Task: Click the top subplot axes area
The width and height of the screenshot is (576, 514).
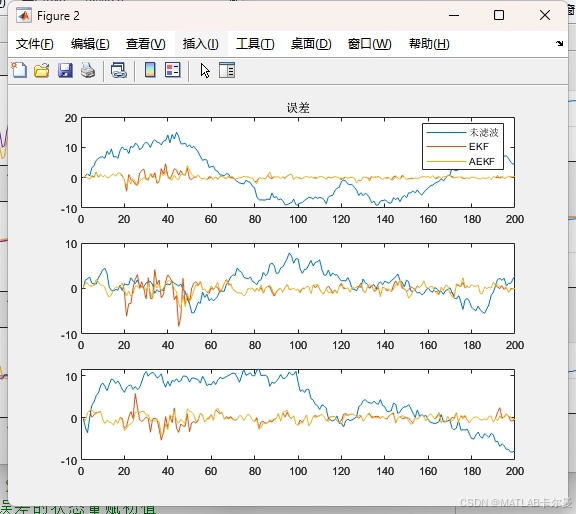Action: point(298,162)
